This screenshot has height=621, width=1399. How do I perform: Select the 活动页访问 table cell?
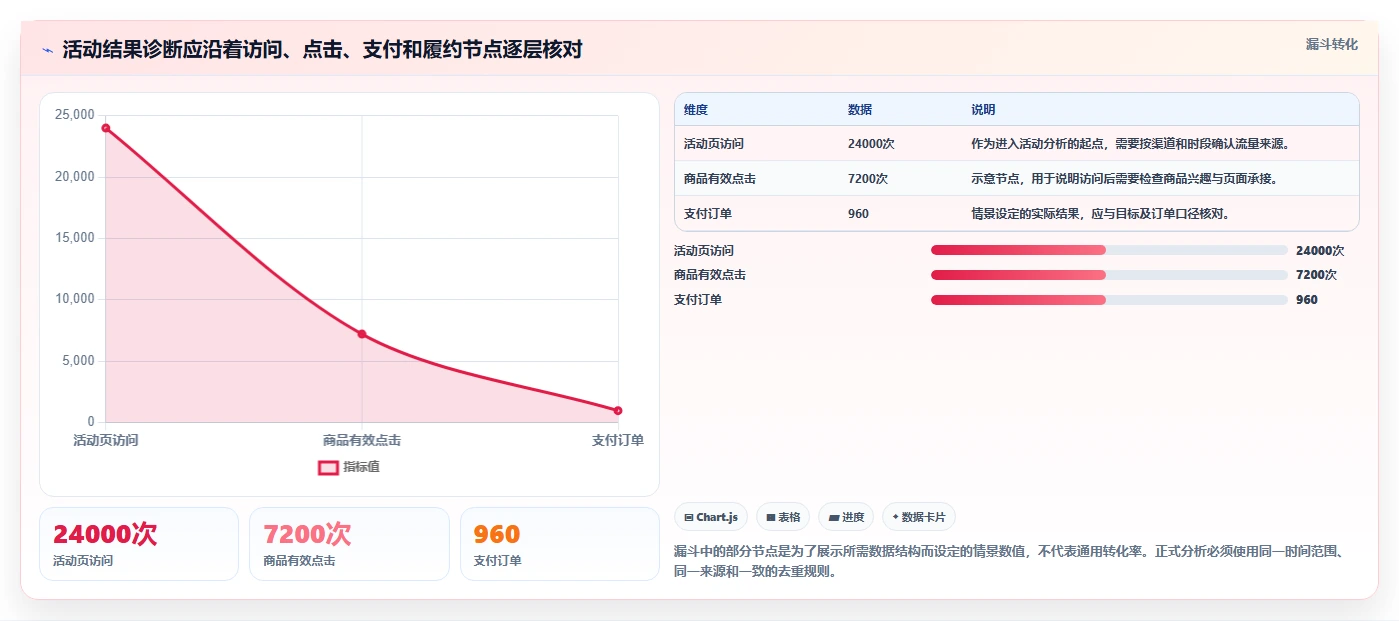714,144
